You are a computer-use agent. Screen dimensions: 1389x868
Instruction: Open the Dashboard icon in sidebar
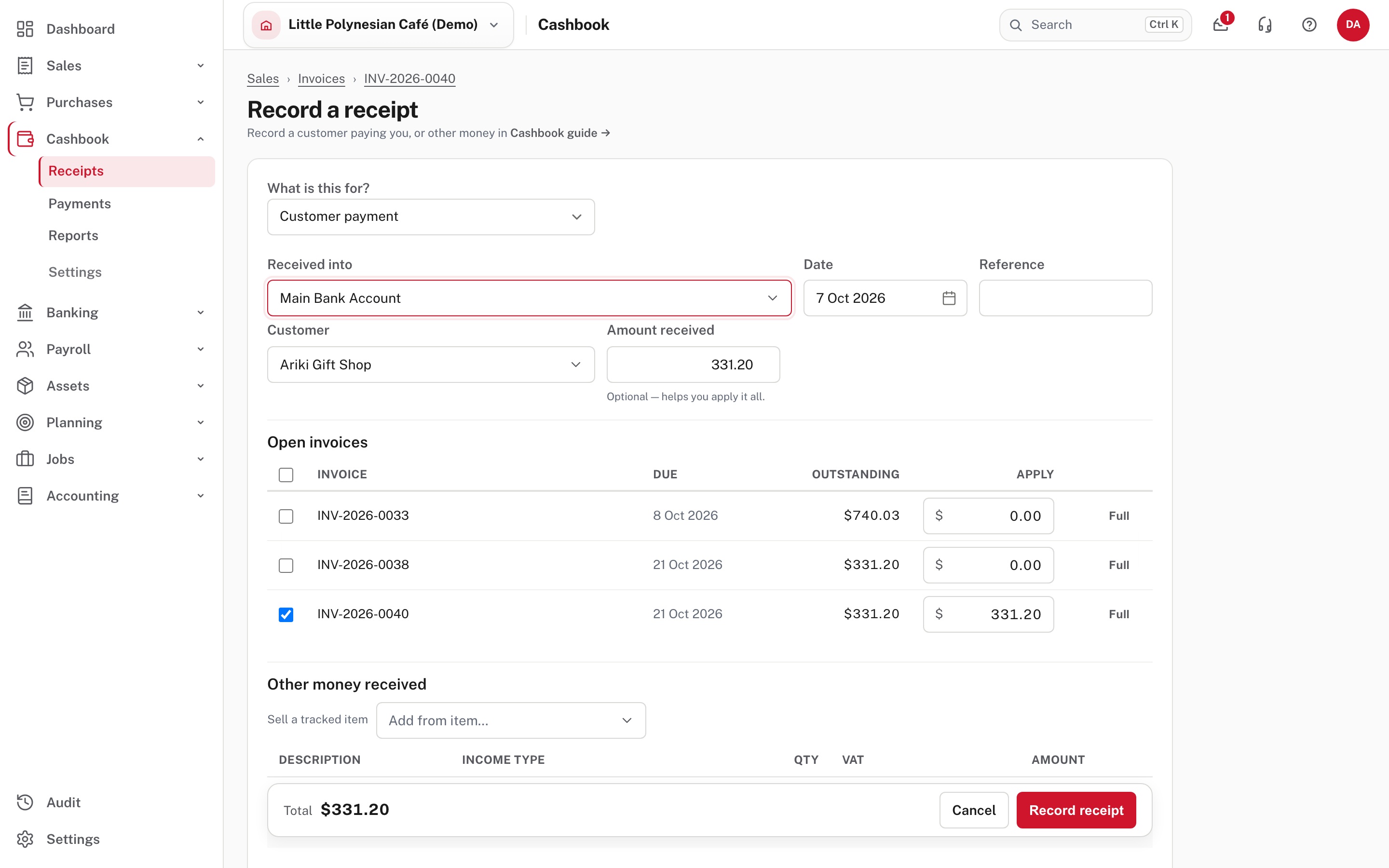(25, 29)
